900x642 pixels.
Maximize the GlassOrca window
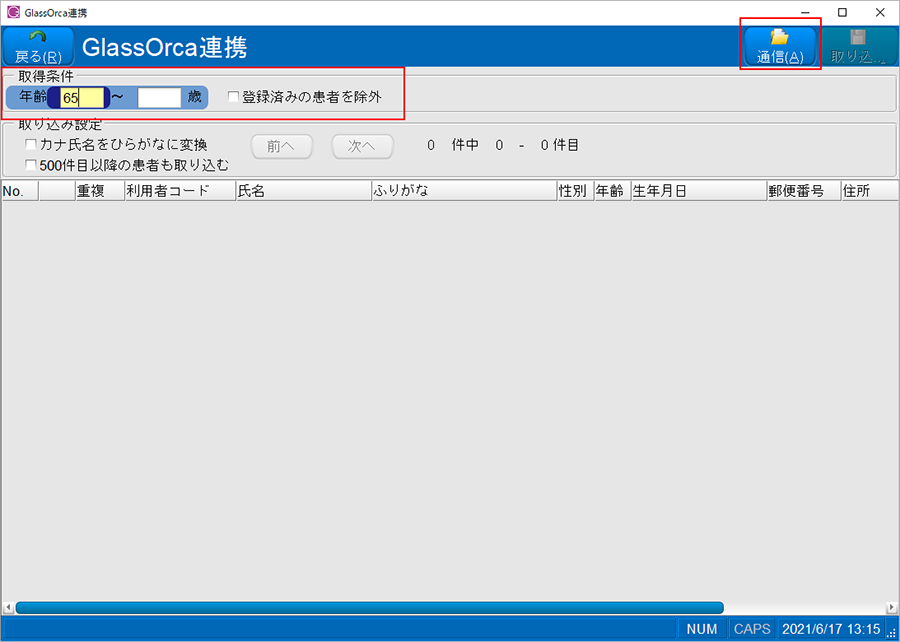tap(842, 12)
